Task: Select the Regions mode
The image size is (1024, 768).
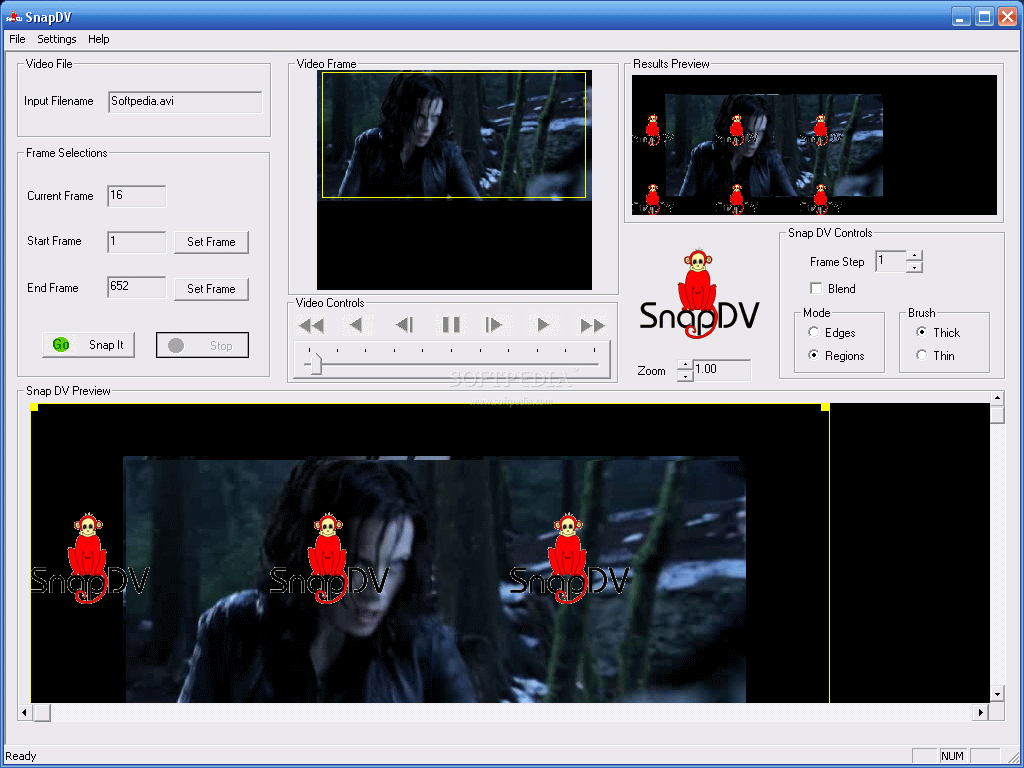Action: point(814,355)
